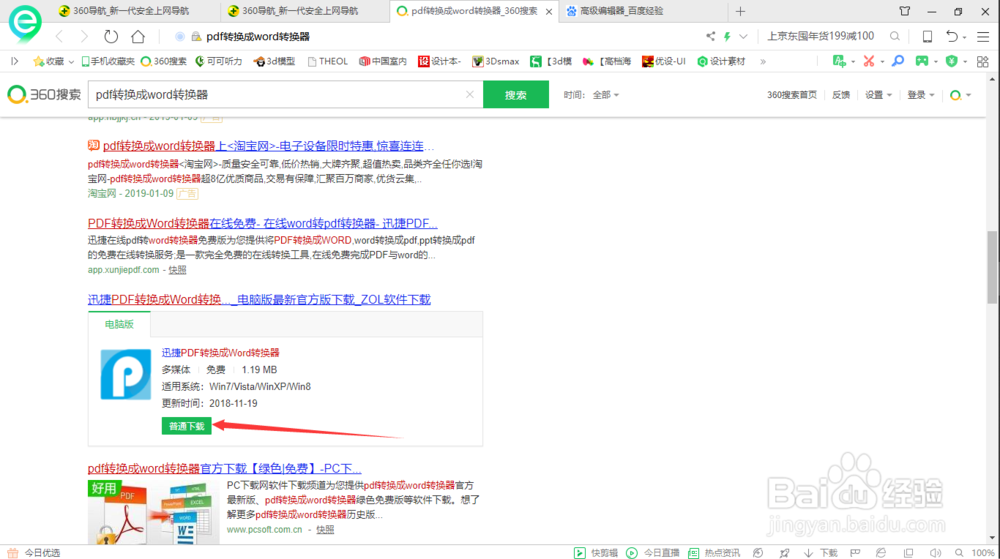Open 今日直播 in status bar
The width and height of the screenshot is (1000, 559).
point(653,553)
